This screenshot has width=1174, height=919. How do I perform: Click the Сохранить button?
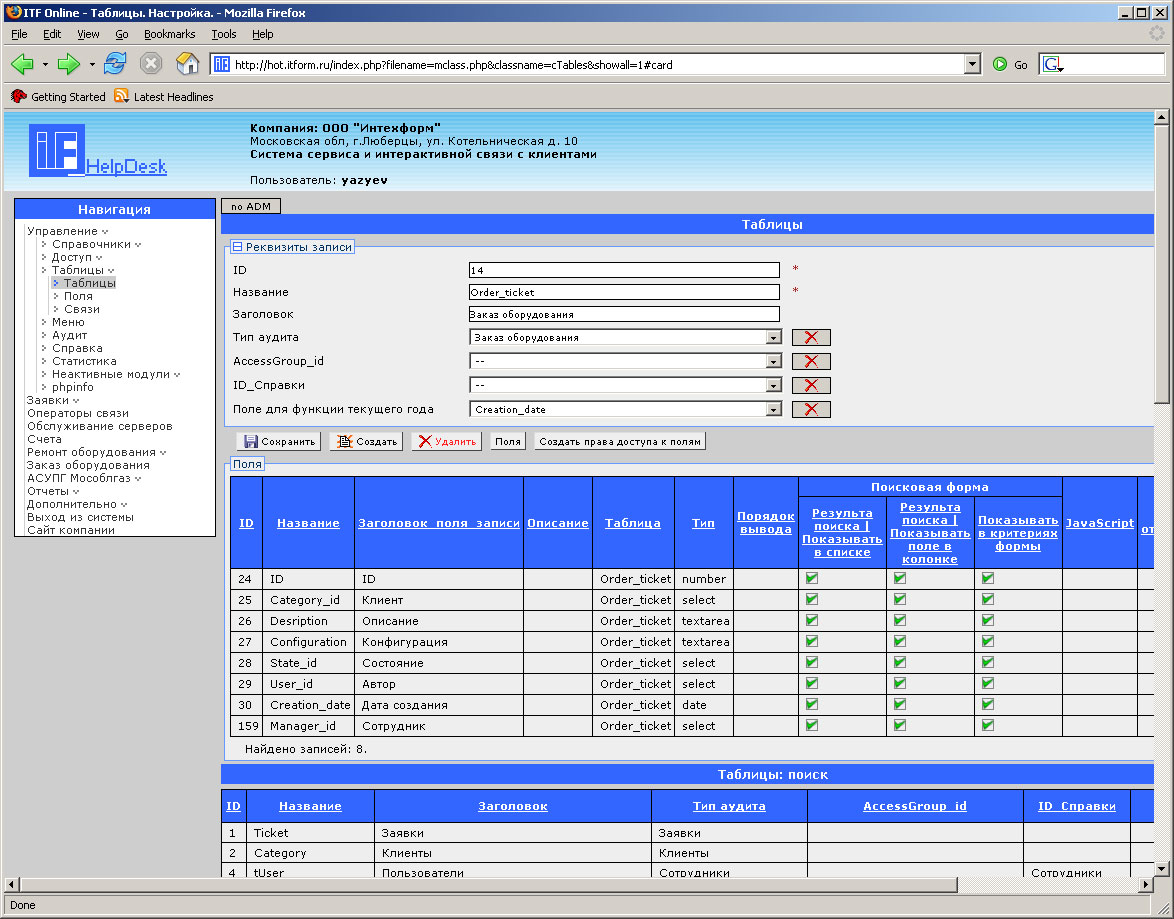point(279,441)
